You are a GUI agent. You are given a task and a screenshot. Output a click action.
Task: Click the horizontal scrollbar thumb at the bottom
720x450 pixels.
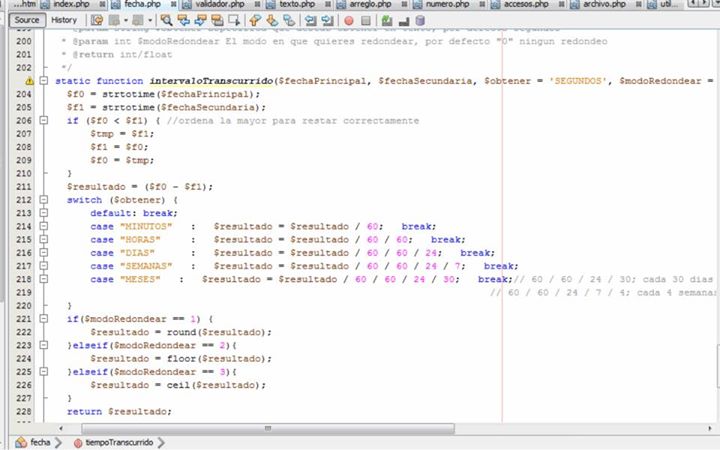pyautogui.click(x=267, y=428)
